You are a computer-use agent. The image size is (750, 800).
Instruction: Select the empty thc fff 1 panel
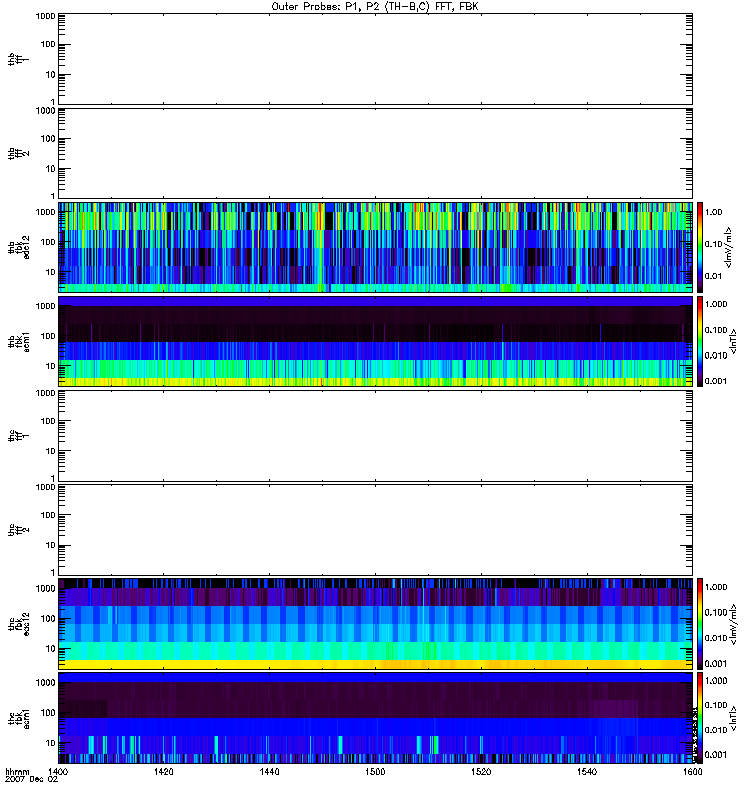(375, 436)
